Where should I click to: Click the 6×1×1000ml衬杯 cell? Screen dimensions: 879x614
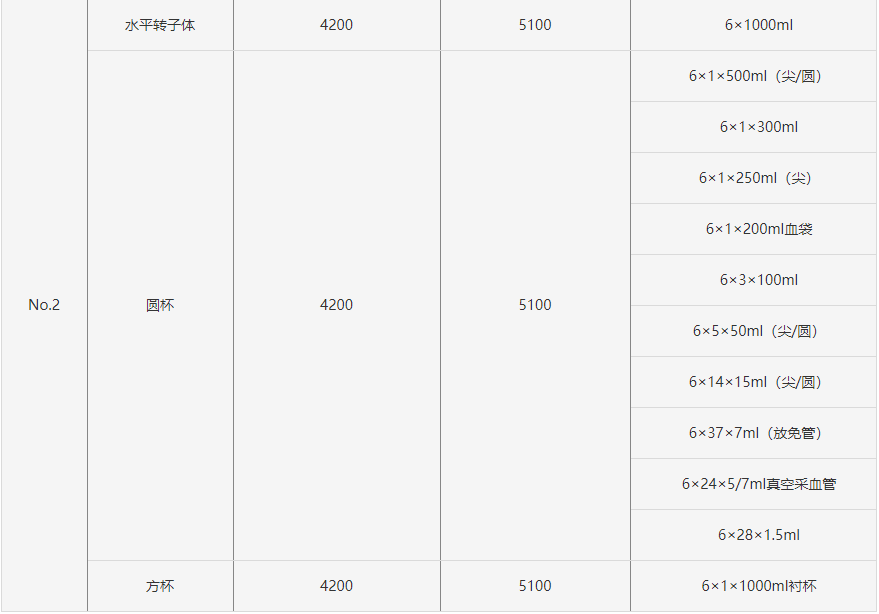point(759,586)
